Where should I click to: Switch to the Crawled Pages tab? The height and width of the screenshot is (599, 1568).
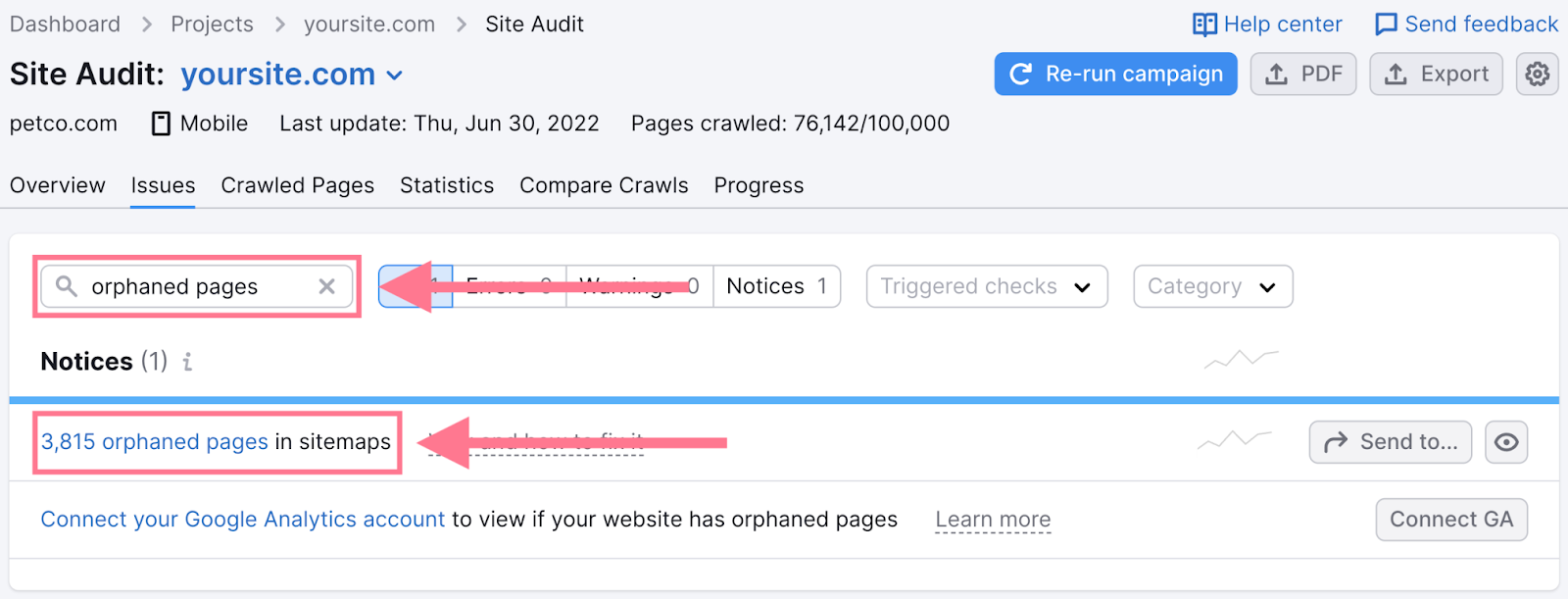click(297, 185)
